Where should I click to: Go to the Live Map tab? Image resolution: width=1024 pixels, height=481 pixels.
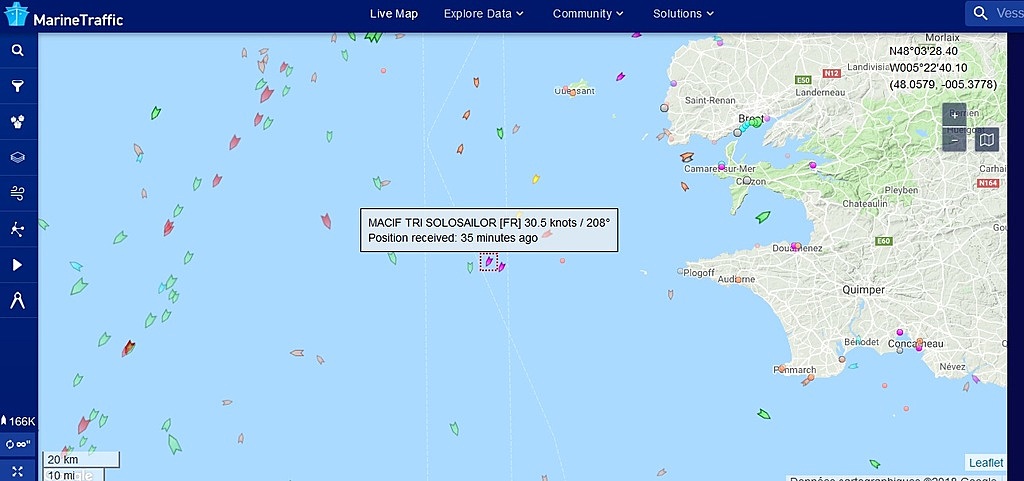click(x=394, y=14)
